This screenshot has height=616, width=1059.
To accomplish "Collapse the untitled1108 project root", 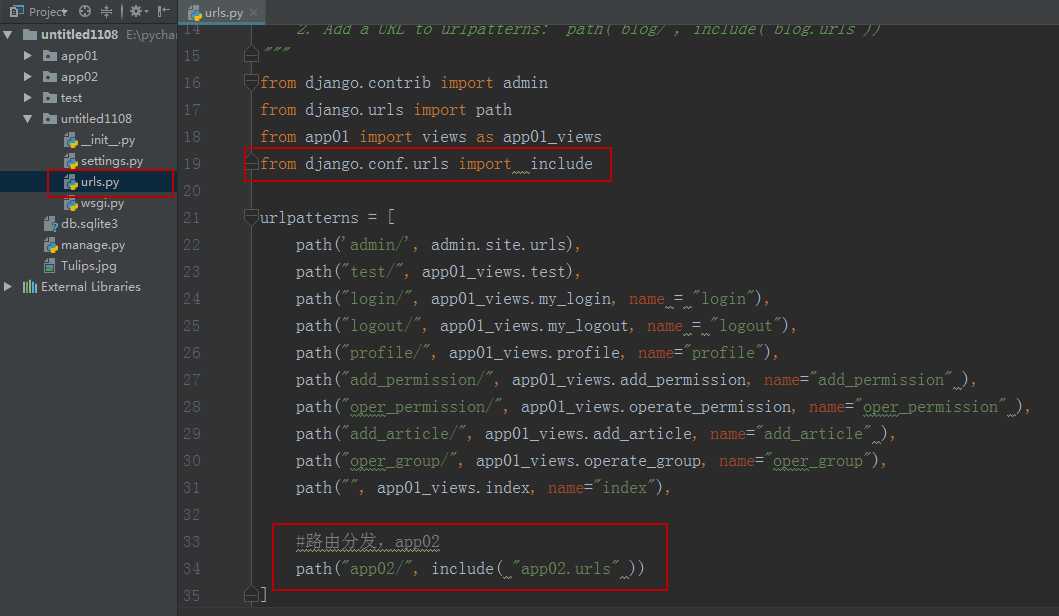I will tap(7, 34).
